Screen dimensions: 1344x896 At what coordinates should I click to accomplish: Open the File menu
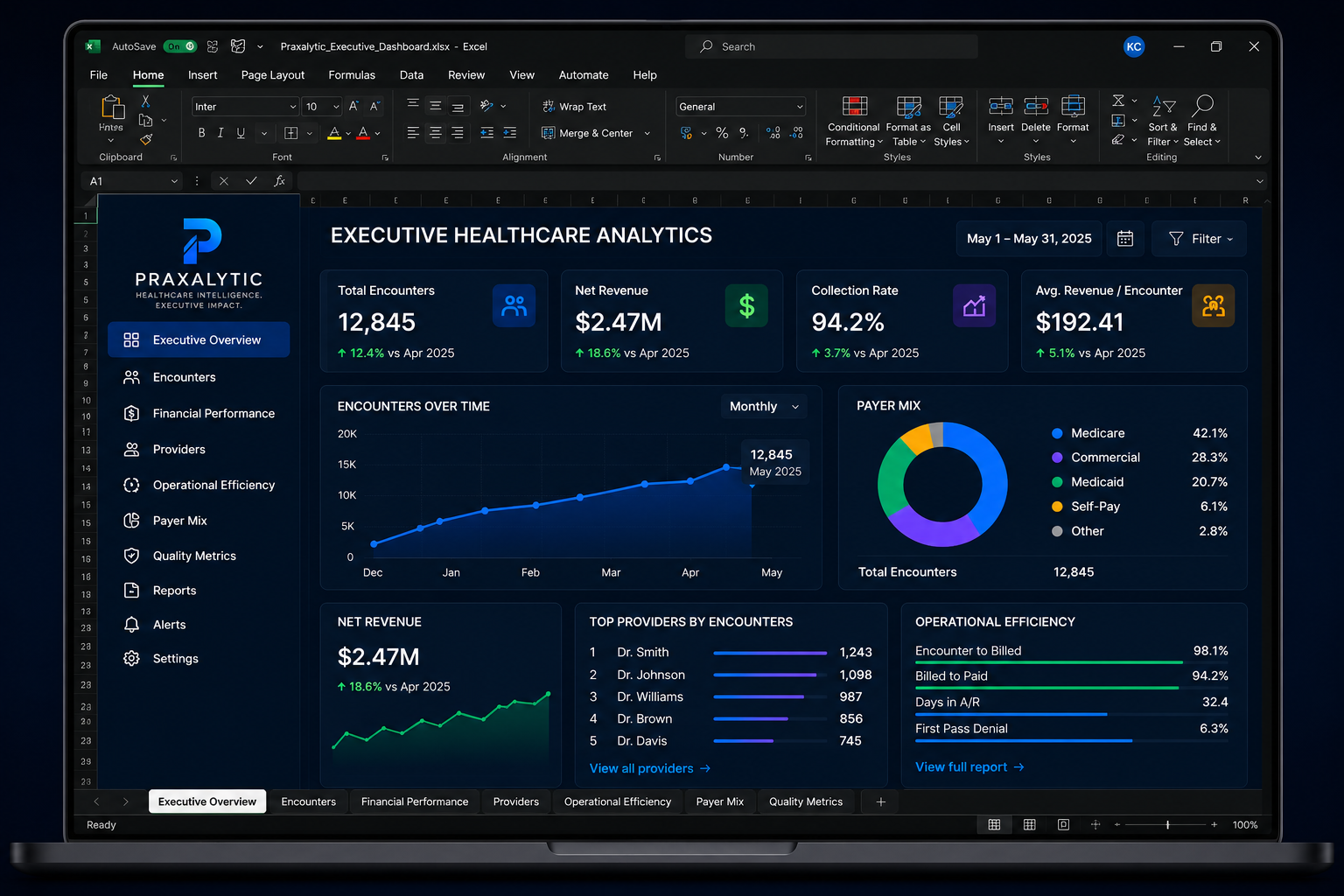pyautogui.click(x=99, y=75)
